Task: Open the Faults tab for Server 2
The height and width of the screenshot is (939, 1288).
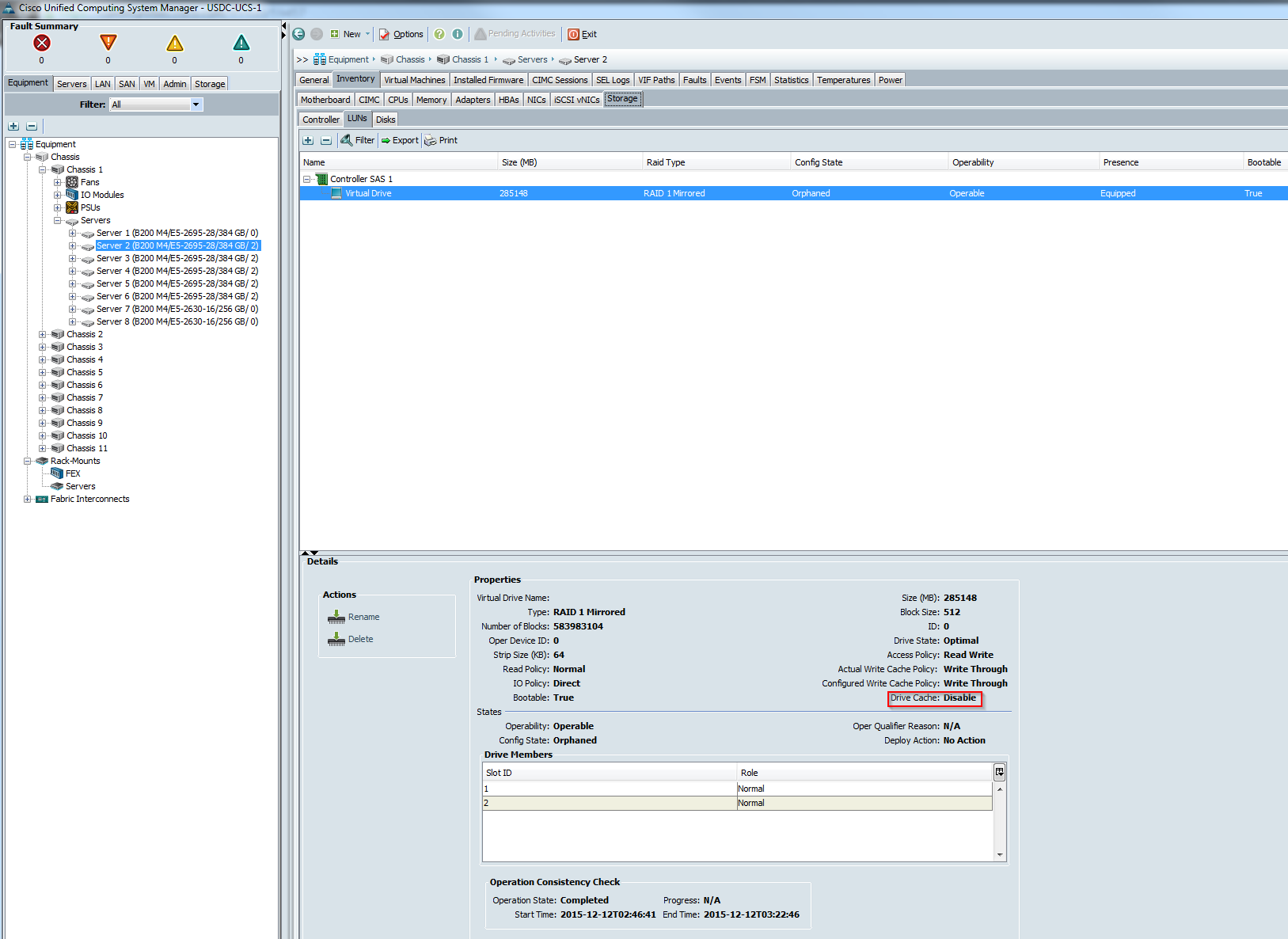Action: [x=694, y=79]
